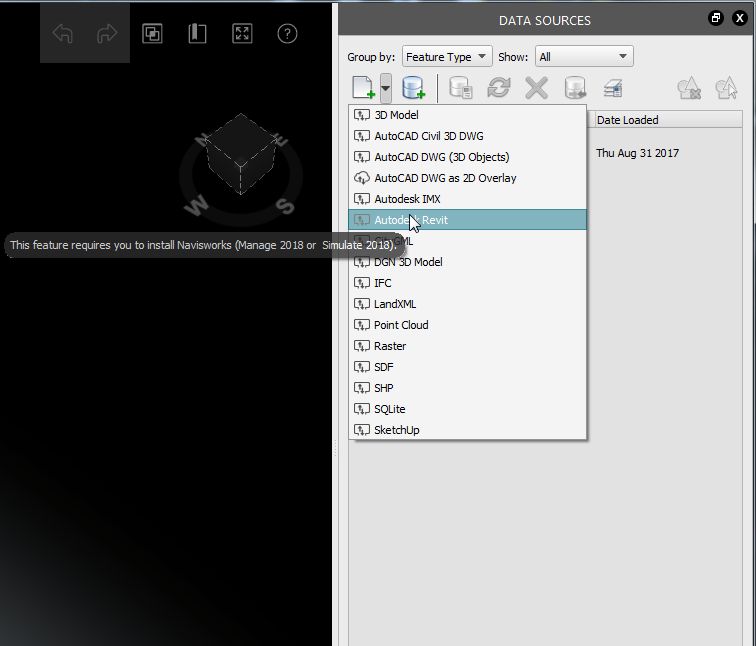Screen dimensions: 756x646
Task: Open the Show All dropdown
Action: point(584,56)
